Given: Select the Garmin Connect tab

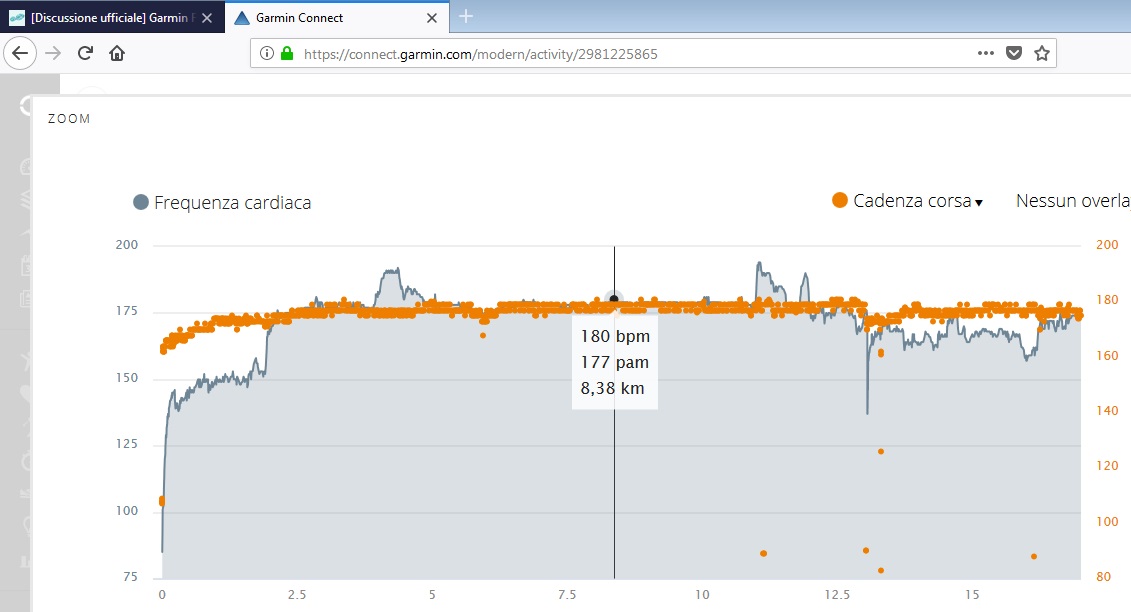Looking at the screenshot, I should pos(337,17).
